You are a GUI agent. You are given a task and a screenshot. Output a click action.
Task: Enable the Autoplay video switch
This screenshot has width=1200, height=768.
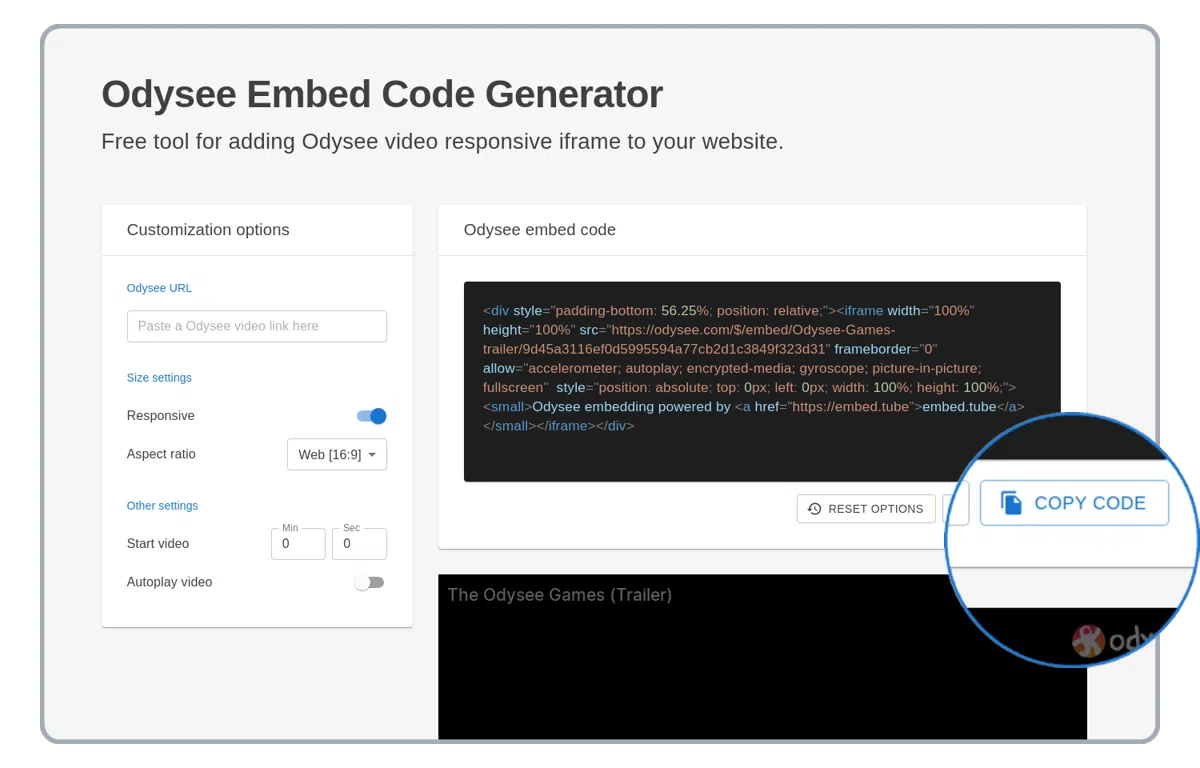pyautogui.click(x=369, y=582)
